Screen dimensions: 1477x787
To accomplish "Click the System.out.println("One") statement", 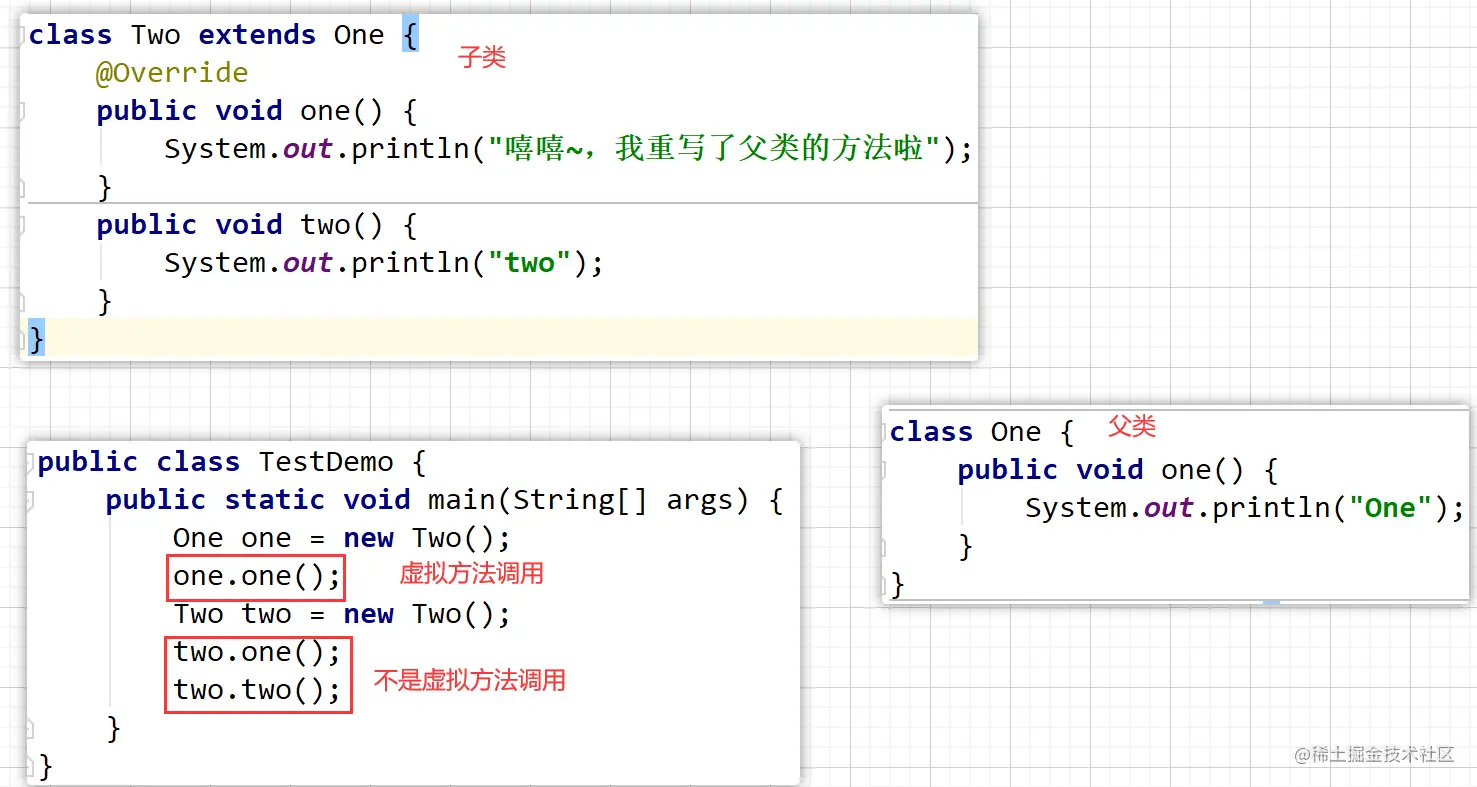I will (1244, 508).
